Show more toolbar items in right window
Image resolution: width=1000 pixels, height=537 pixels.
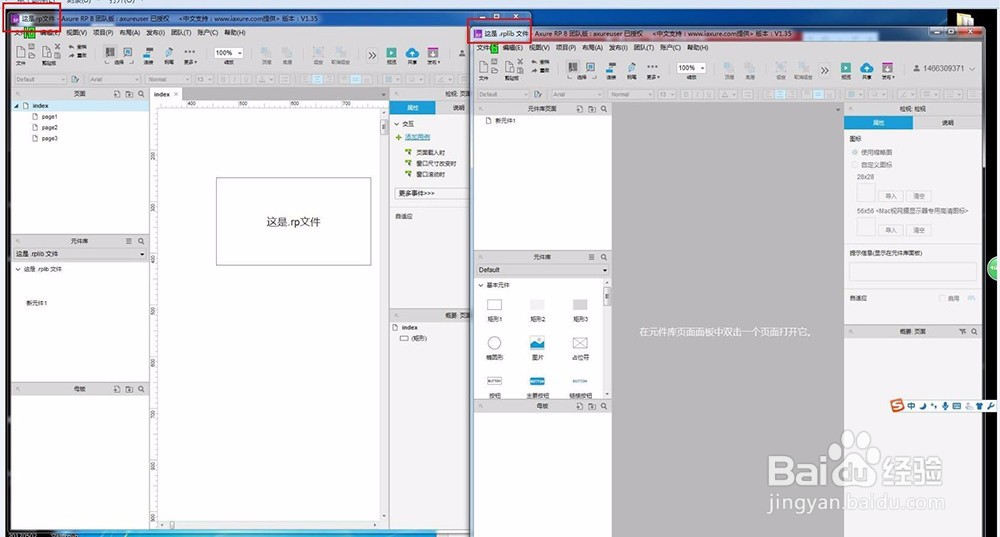tap(825, 70)
